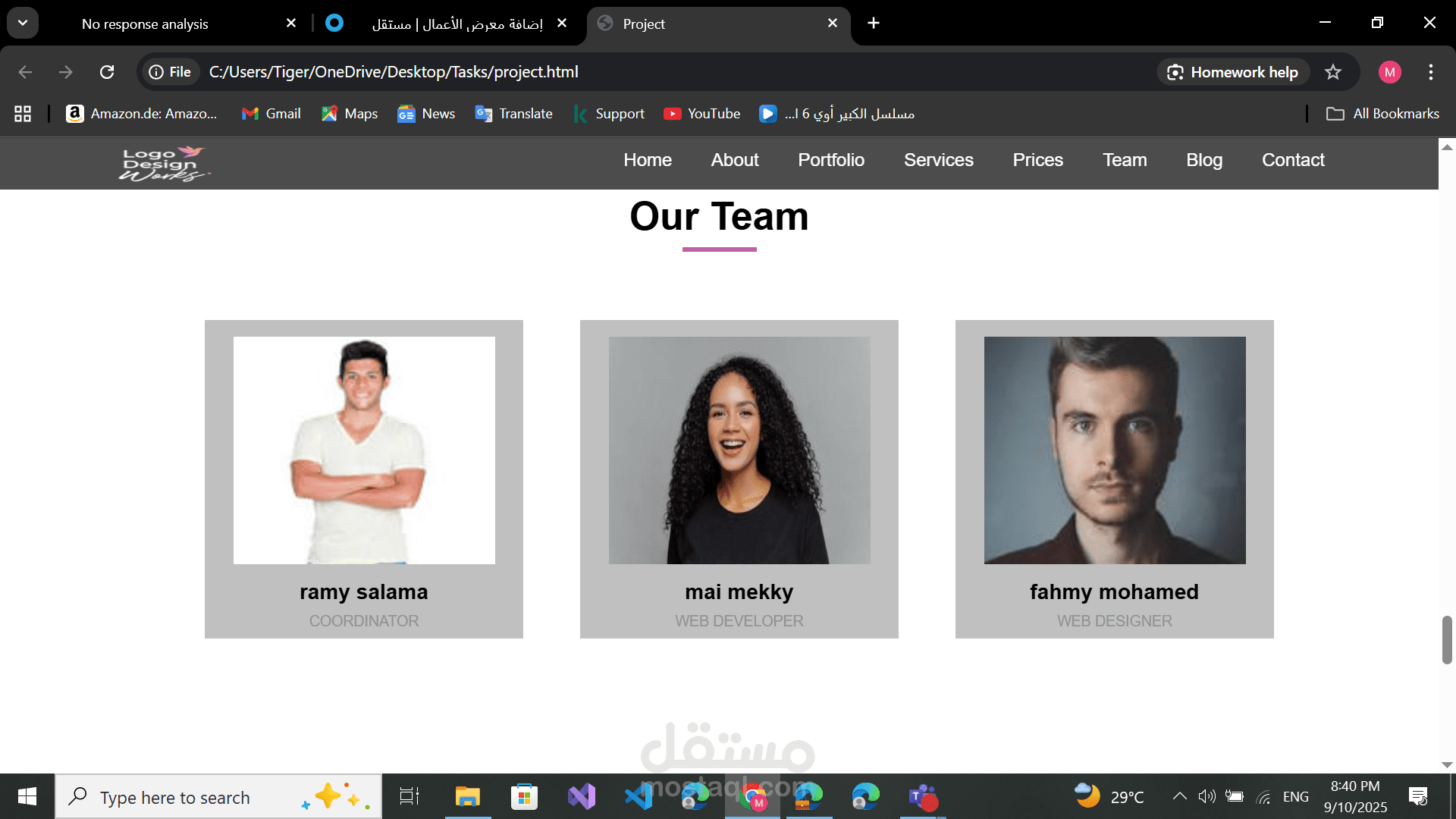Open the Team nav link
1456x819 pixels.
click(1125, 160)
